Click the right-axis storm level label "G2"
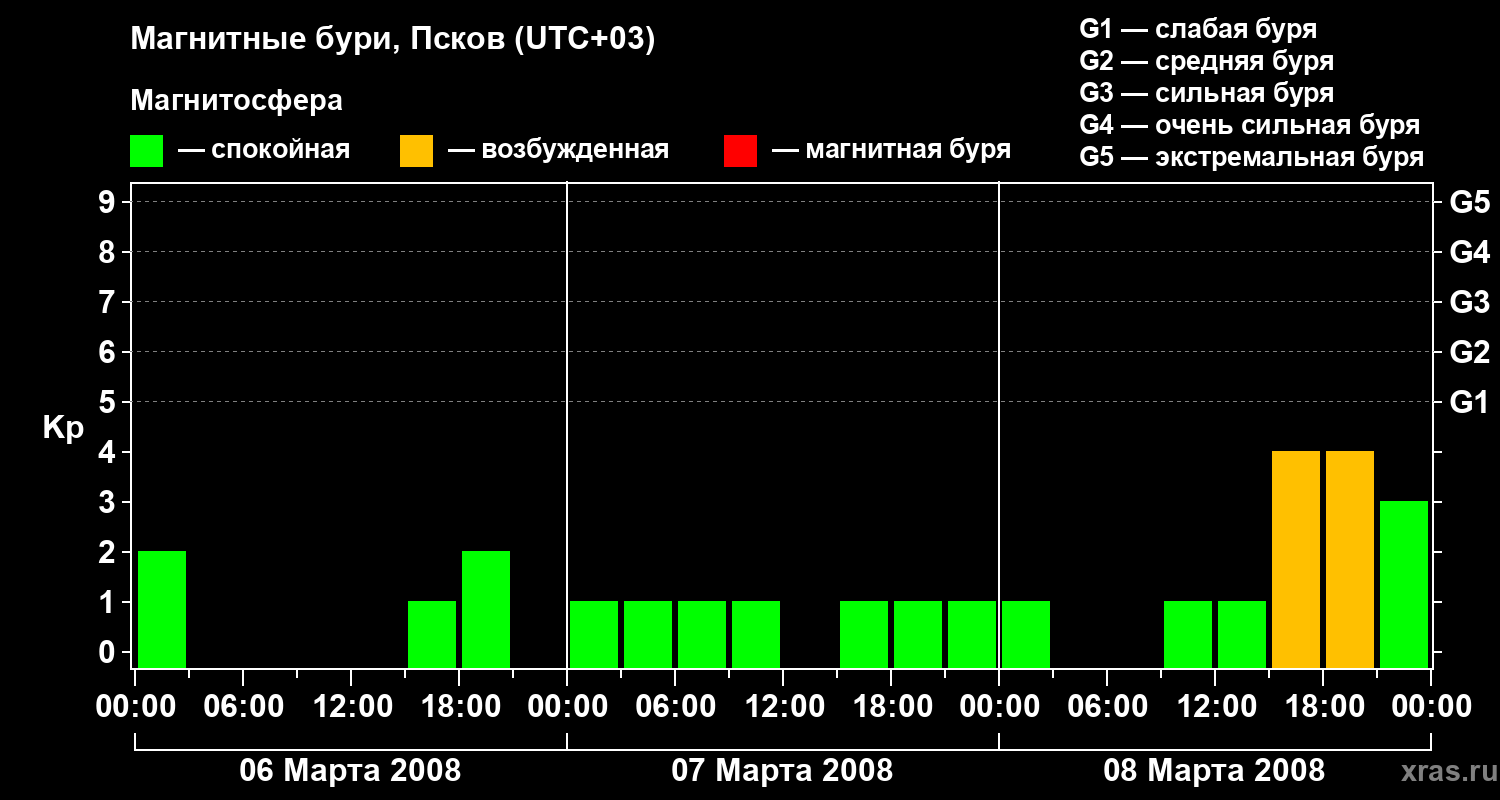This screenshot has height=800, width=1500. click(1470, 352)
